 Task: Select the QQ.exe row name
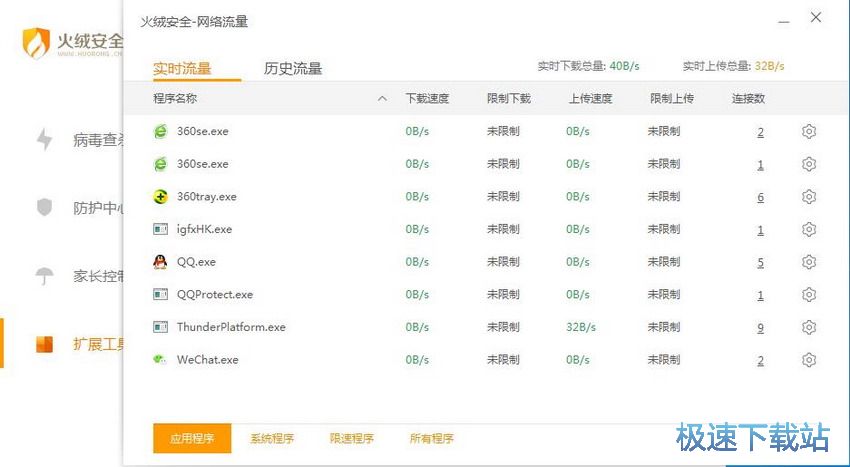pos(196,262)
